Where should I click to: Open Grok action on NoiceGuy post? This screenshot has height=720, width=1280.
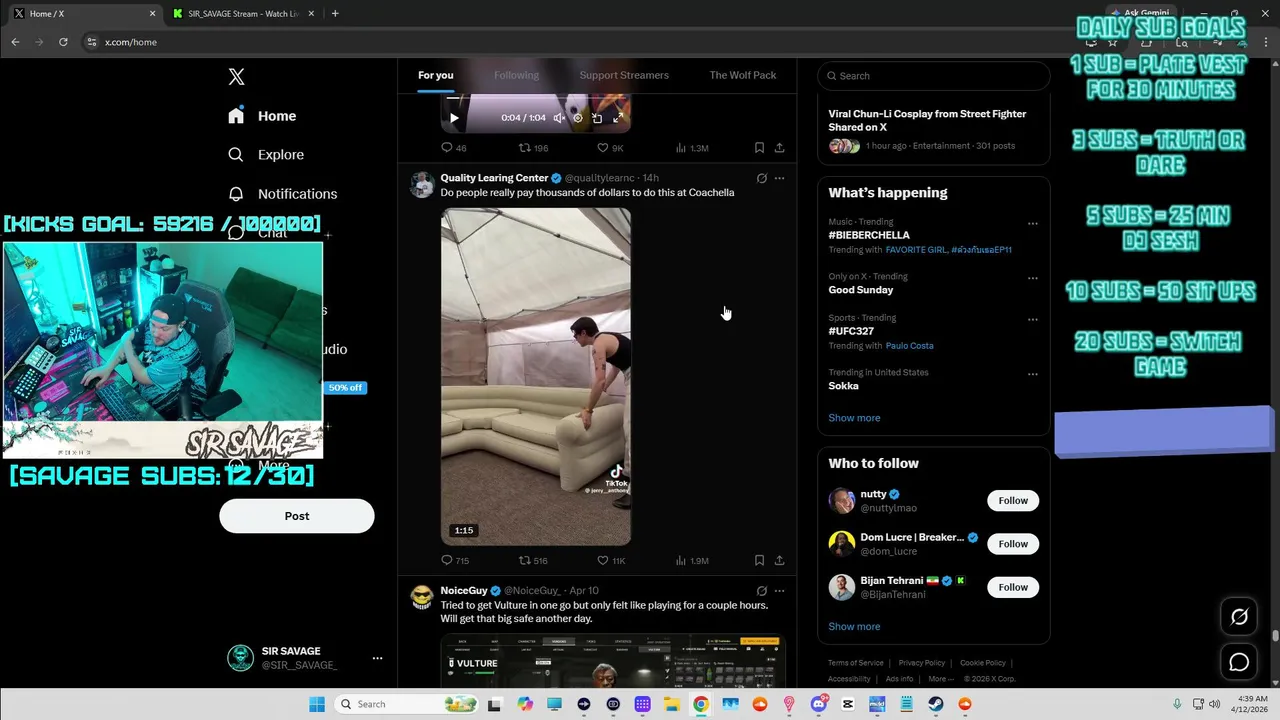[761, 591]
